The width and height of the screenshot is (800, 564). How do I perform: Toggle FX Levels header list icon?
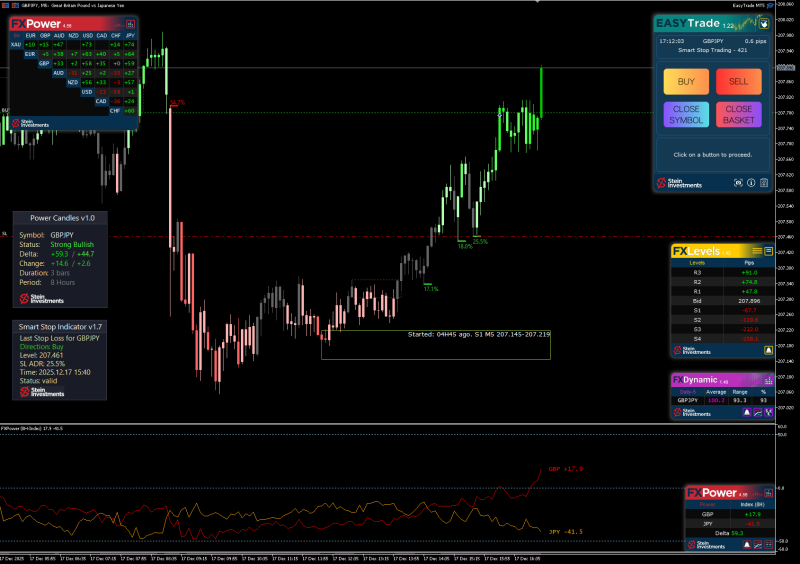768,251
